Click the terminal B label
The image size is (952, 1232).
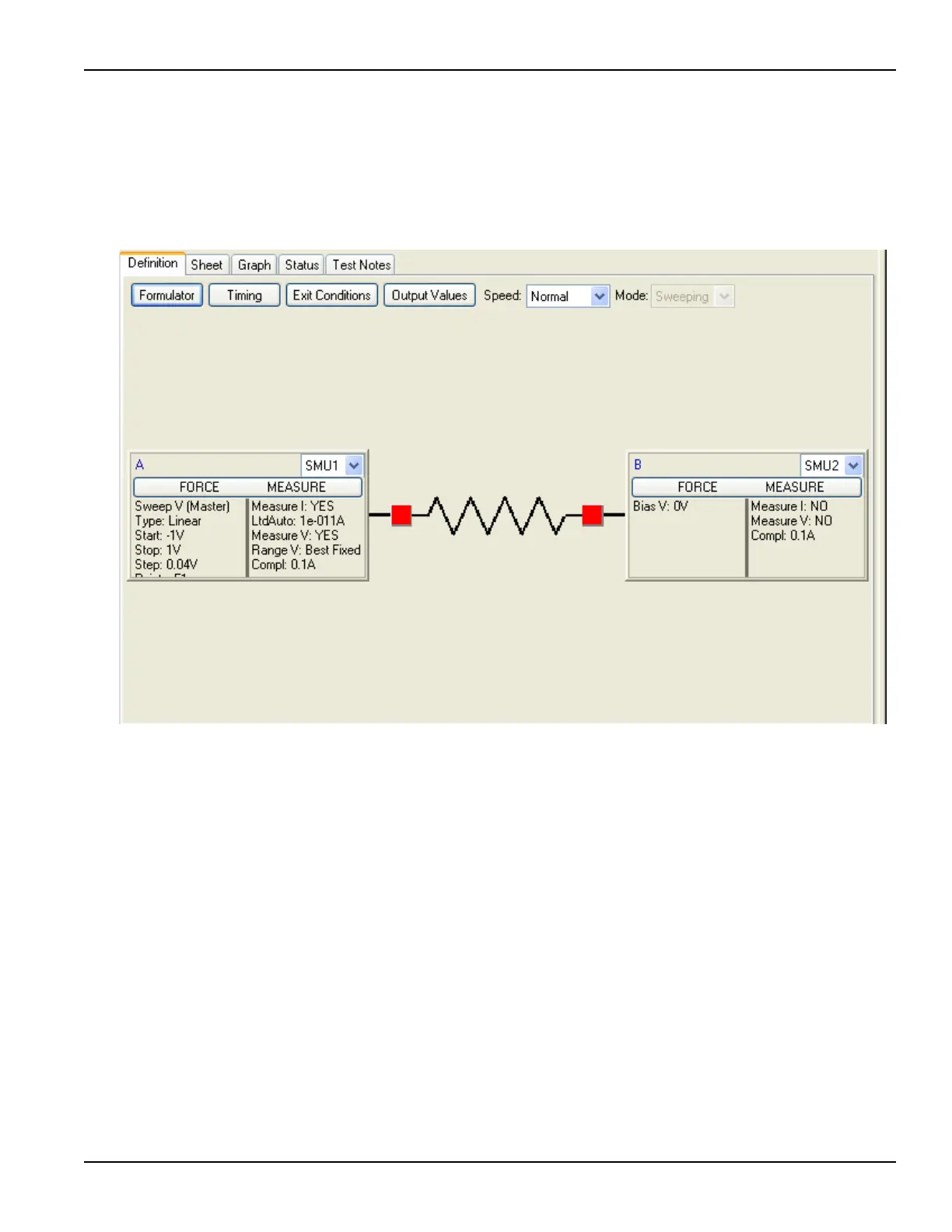638,465
